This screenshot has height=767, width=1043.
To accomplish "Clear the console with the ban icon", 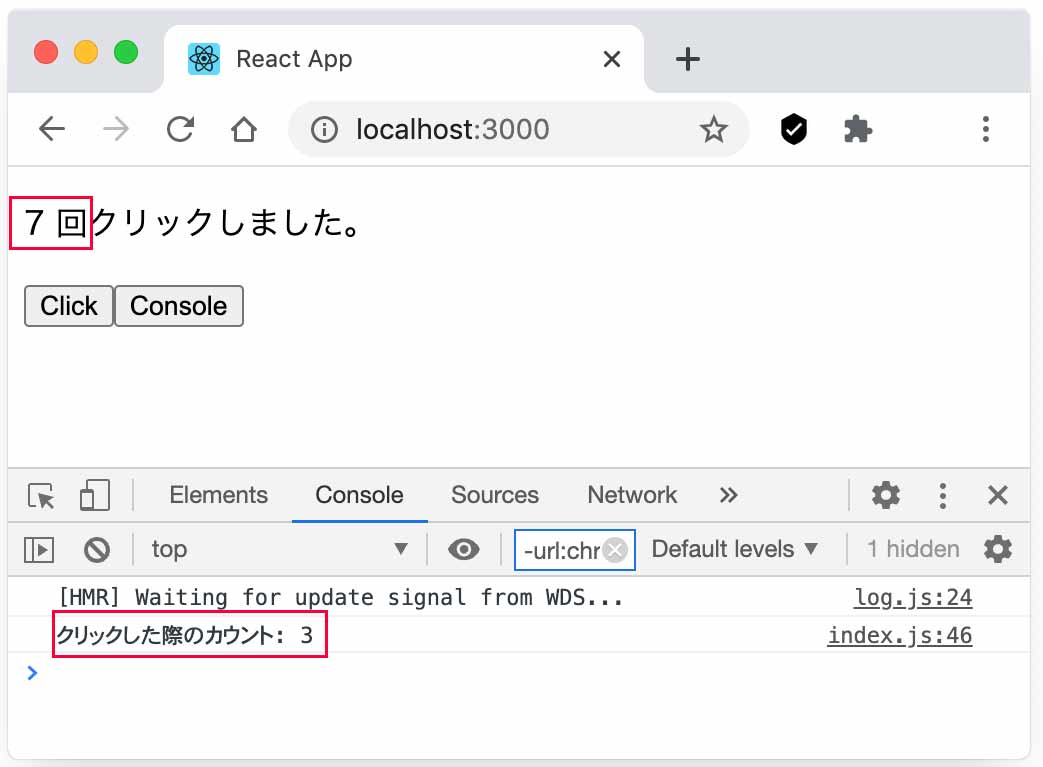I will (x=97, y=549).
